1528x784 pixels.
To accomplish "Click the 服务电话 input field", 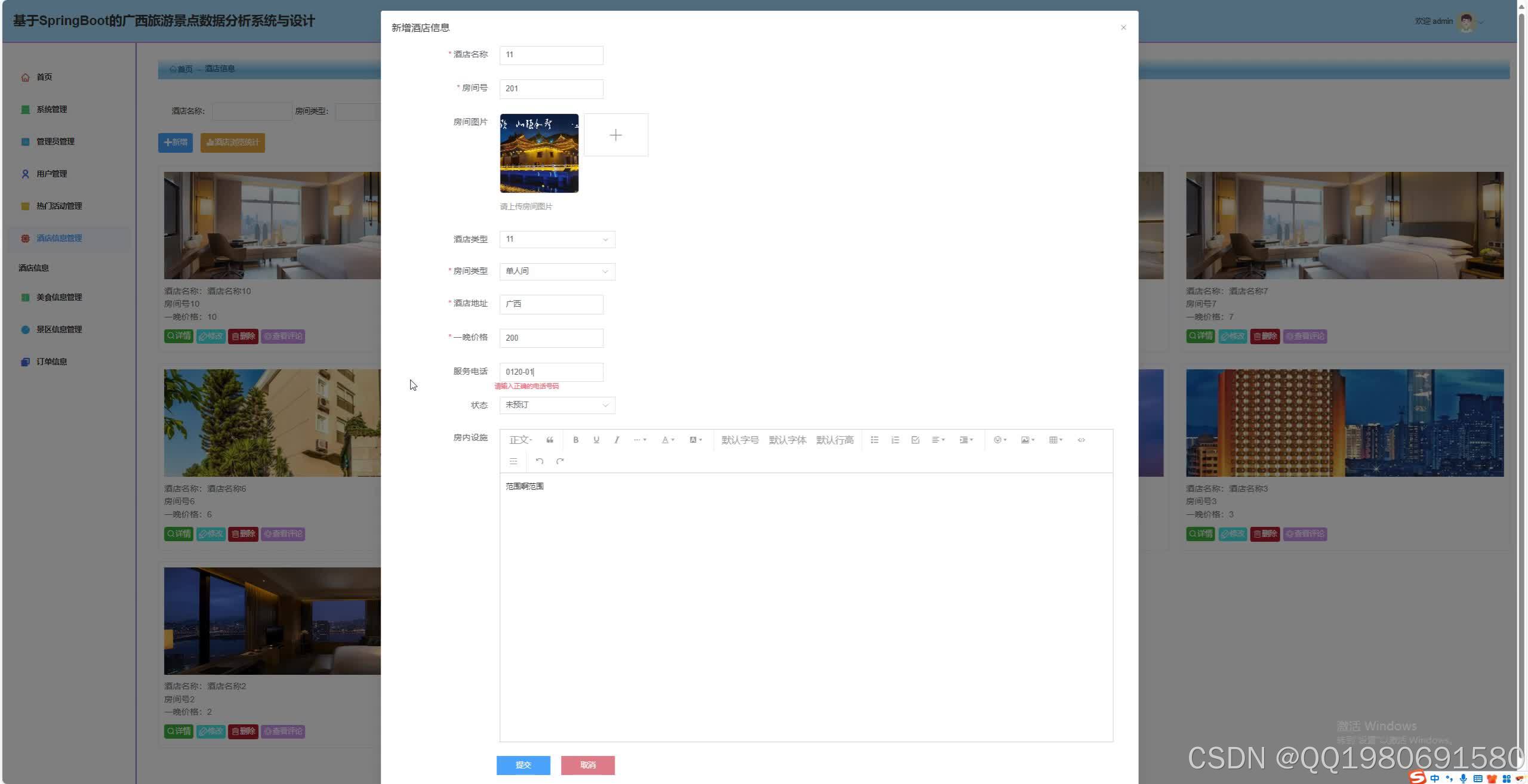I will point(550,372).
